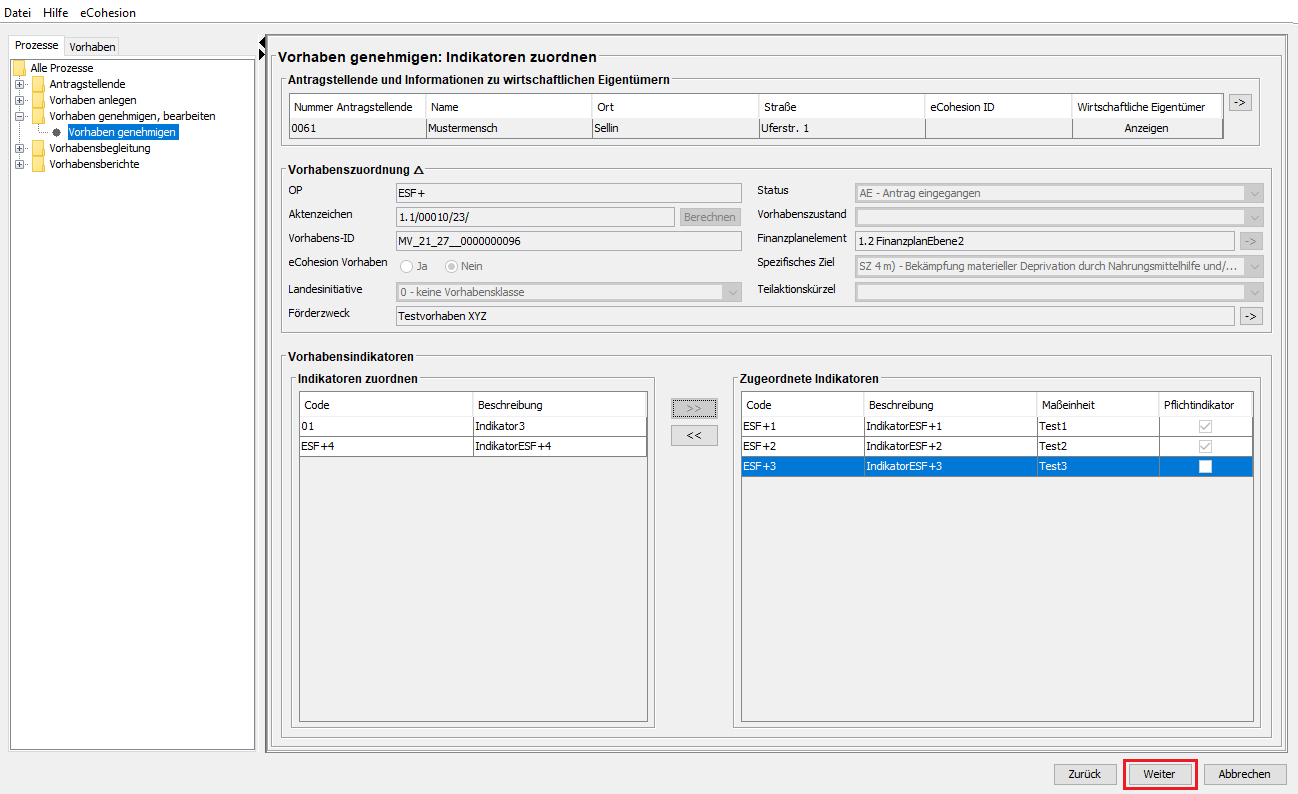Select 'Ja' radio for eCohesion Vorhaben
Screen dimensions: 1298x794
(x=407, y=266)
